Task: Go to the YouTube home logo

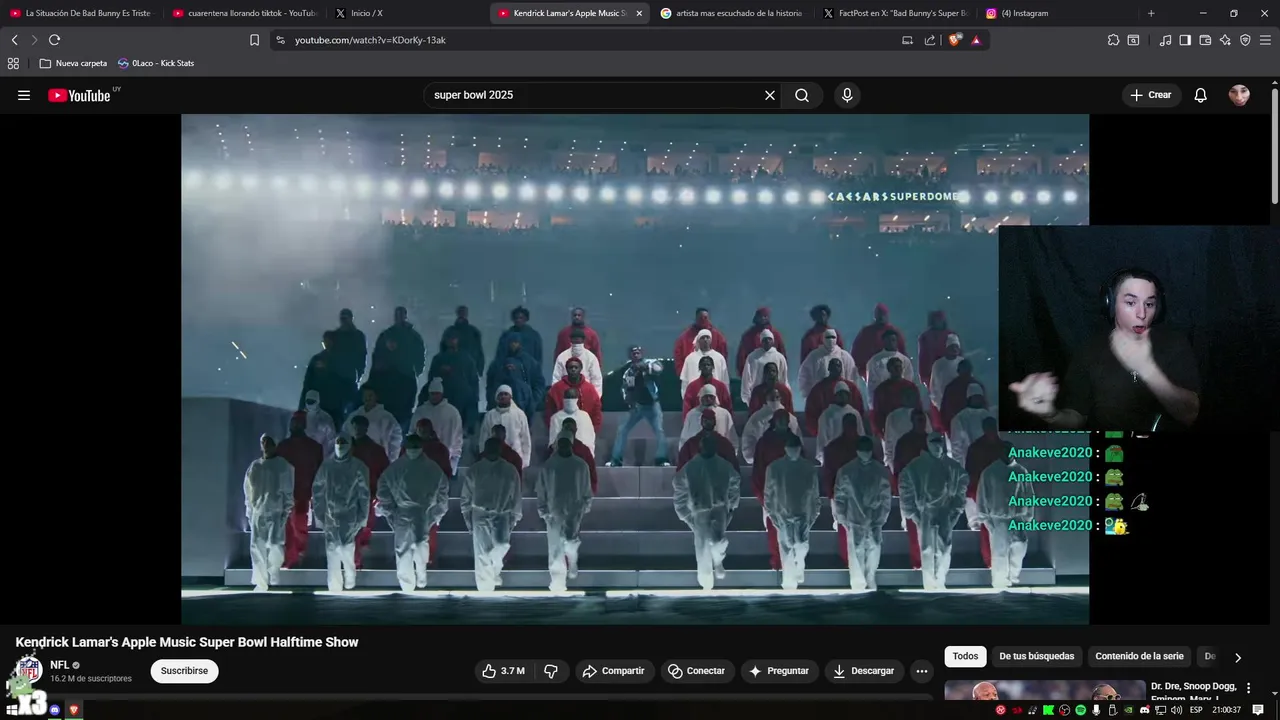Action: coord(80,95)
